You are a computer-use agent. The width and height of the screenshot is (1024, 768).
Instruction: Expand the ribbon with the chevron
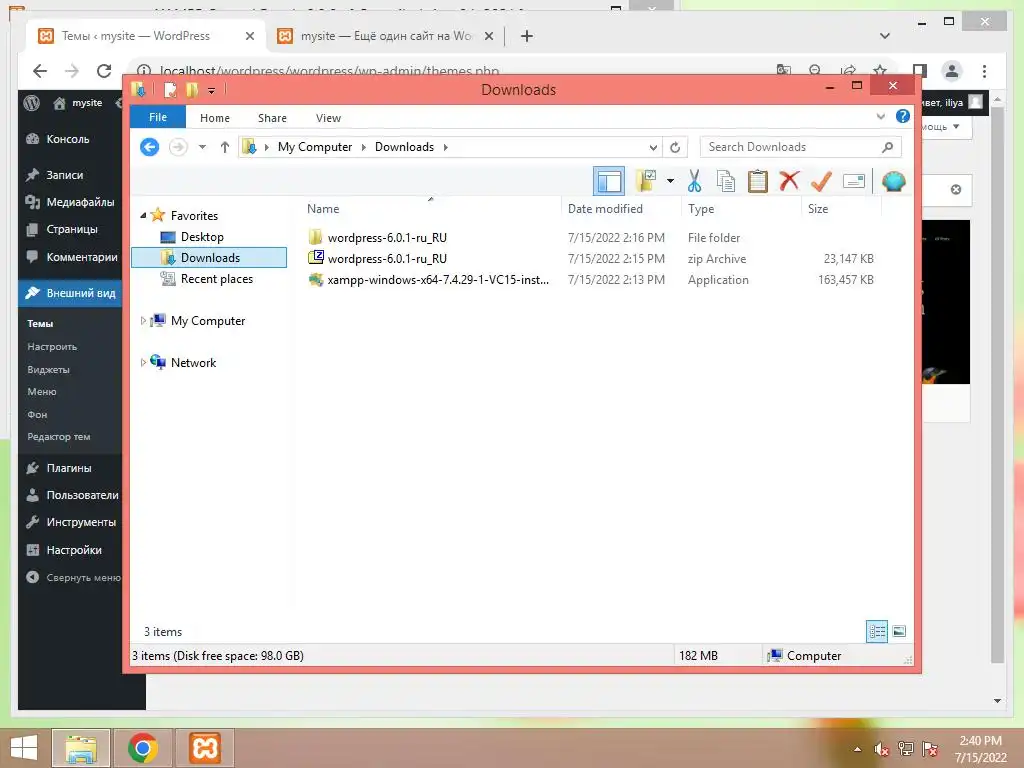pos(880,117)
